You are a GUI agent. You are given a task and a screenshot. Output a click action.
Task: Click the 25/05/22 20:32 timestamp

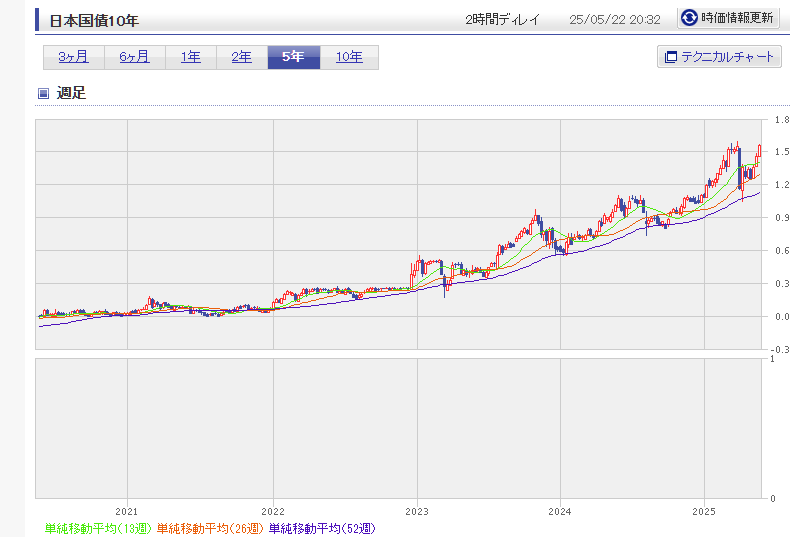(614, 19)
